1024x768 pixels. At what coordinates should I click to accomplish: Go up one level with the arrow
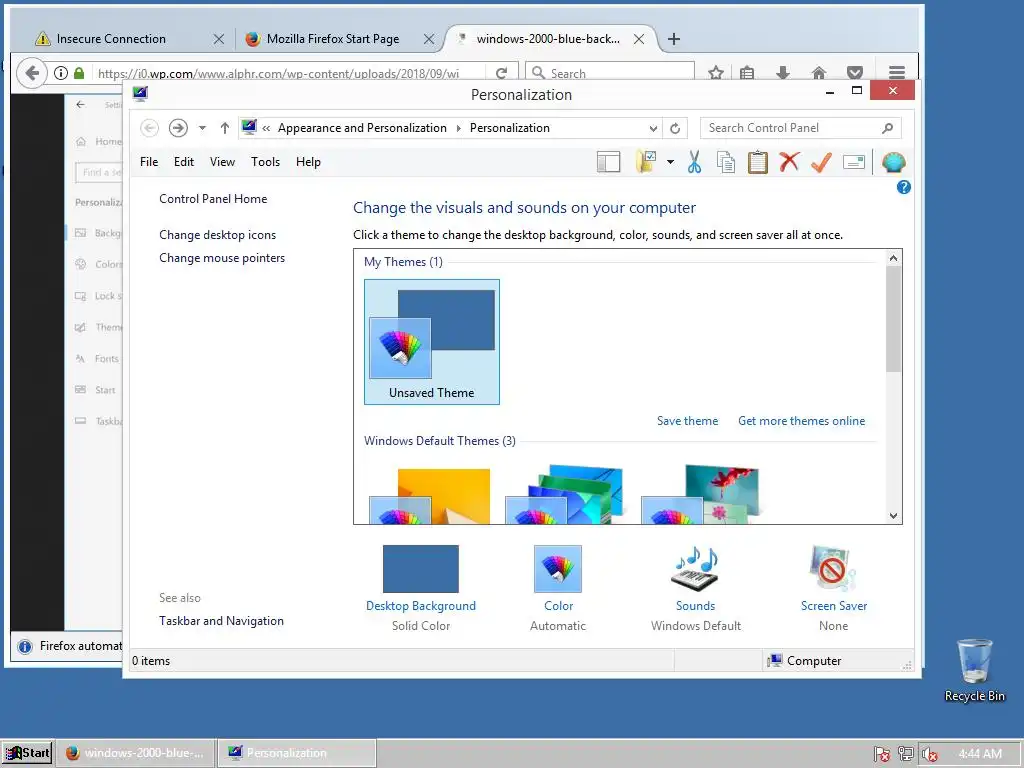(x=225, y=128)
